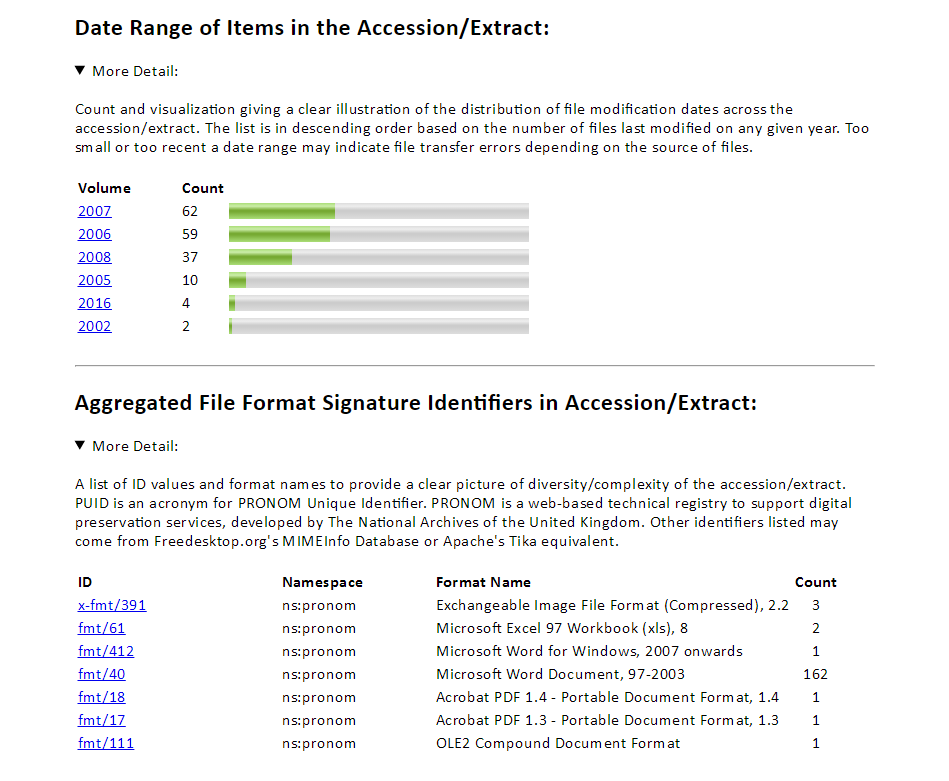The height and width of the screenshot is (781, 949).
Task: Open the 2016 volume link
Action: pos(94,303)
